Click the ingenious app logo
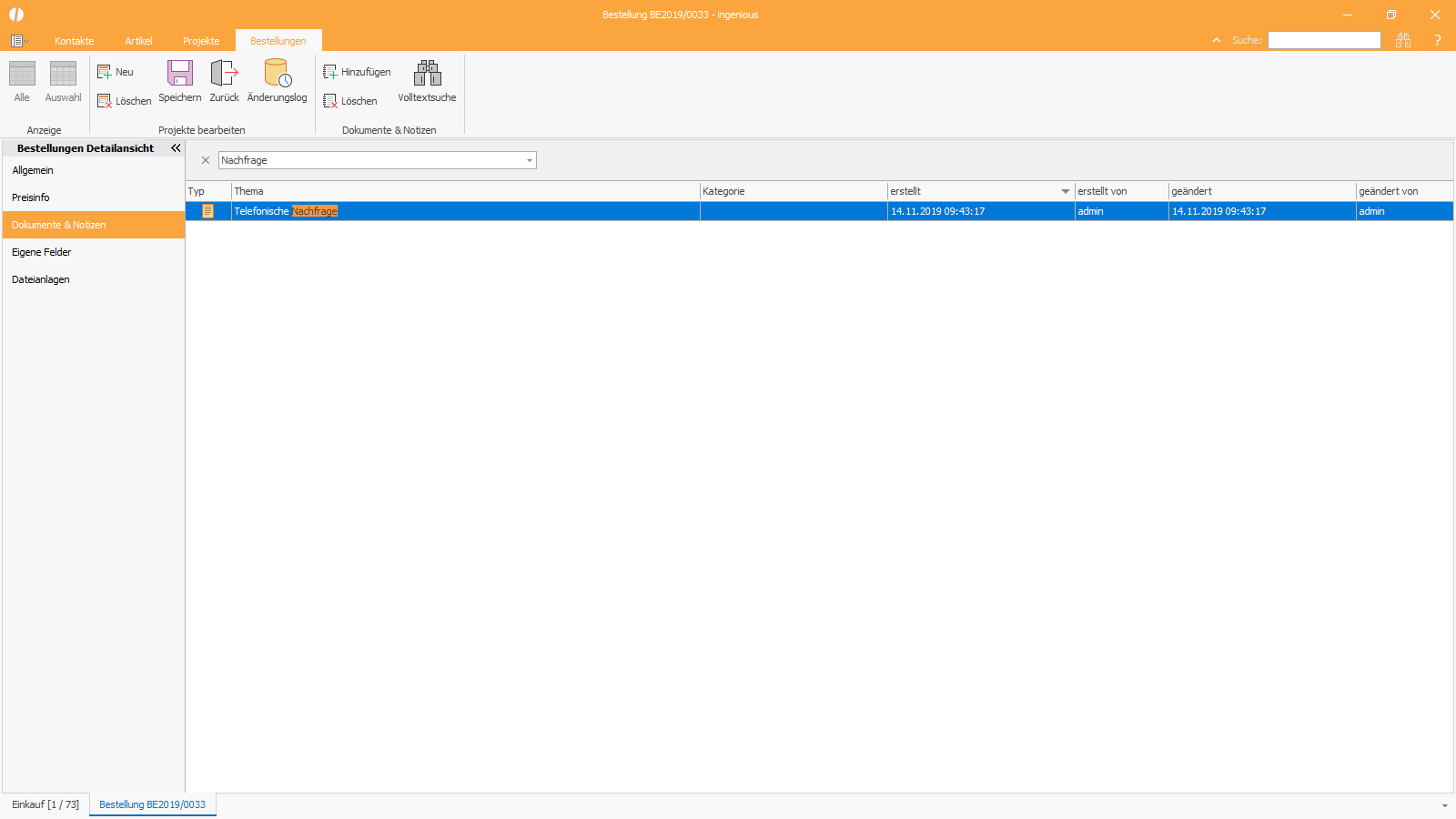 coord(16,15)
